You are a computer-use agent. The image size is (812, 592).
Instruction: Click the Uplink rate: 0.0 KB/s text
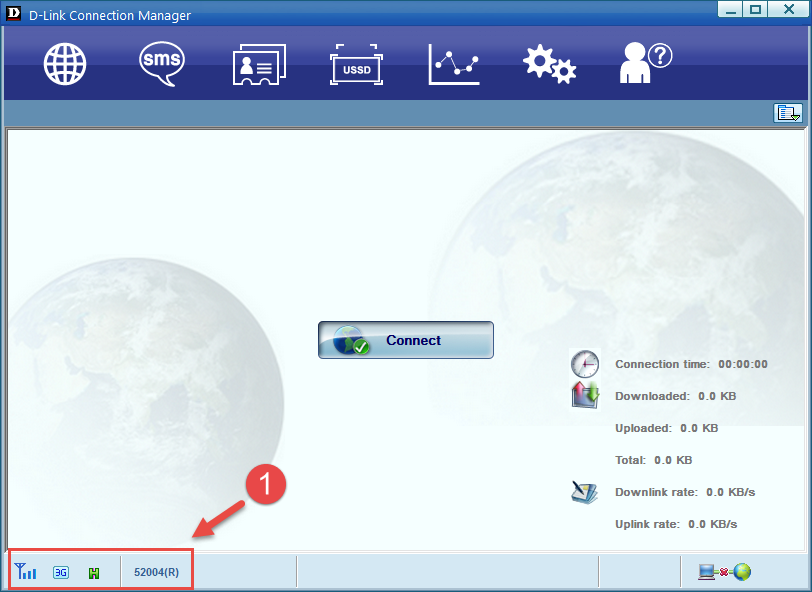coord(676,524)
